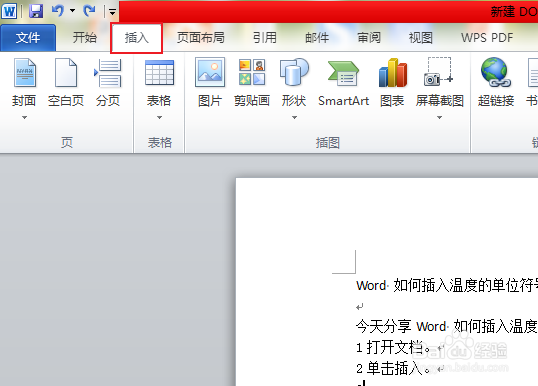Screen dimensions: 538x386
Task: Expand the 屏幕截图 dropdown arrow
Action: (x=439, y=118)
